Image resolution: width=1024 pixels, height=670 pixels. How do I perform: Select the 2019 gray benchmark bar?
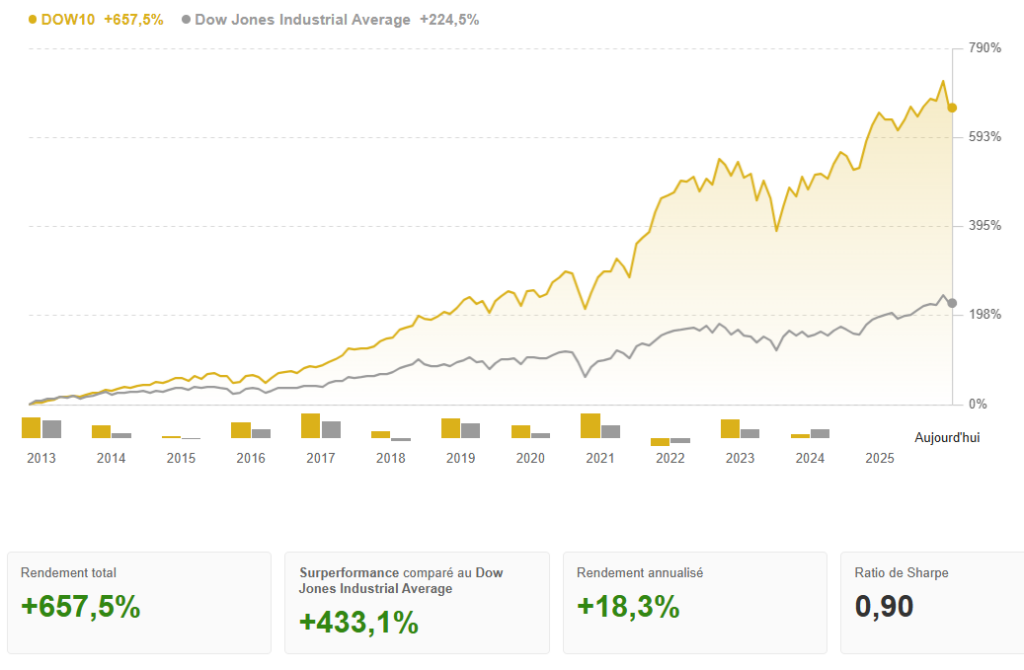click(x=470, y=430)
